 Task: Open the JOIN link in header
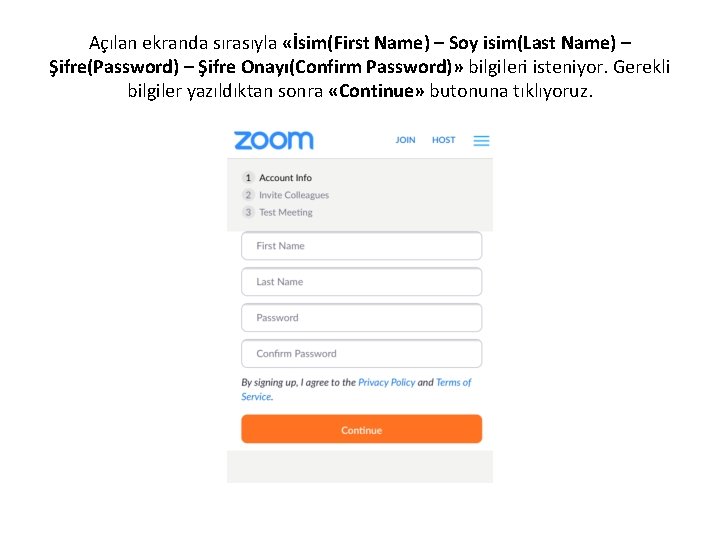[405, 140]
